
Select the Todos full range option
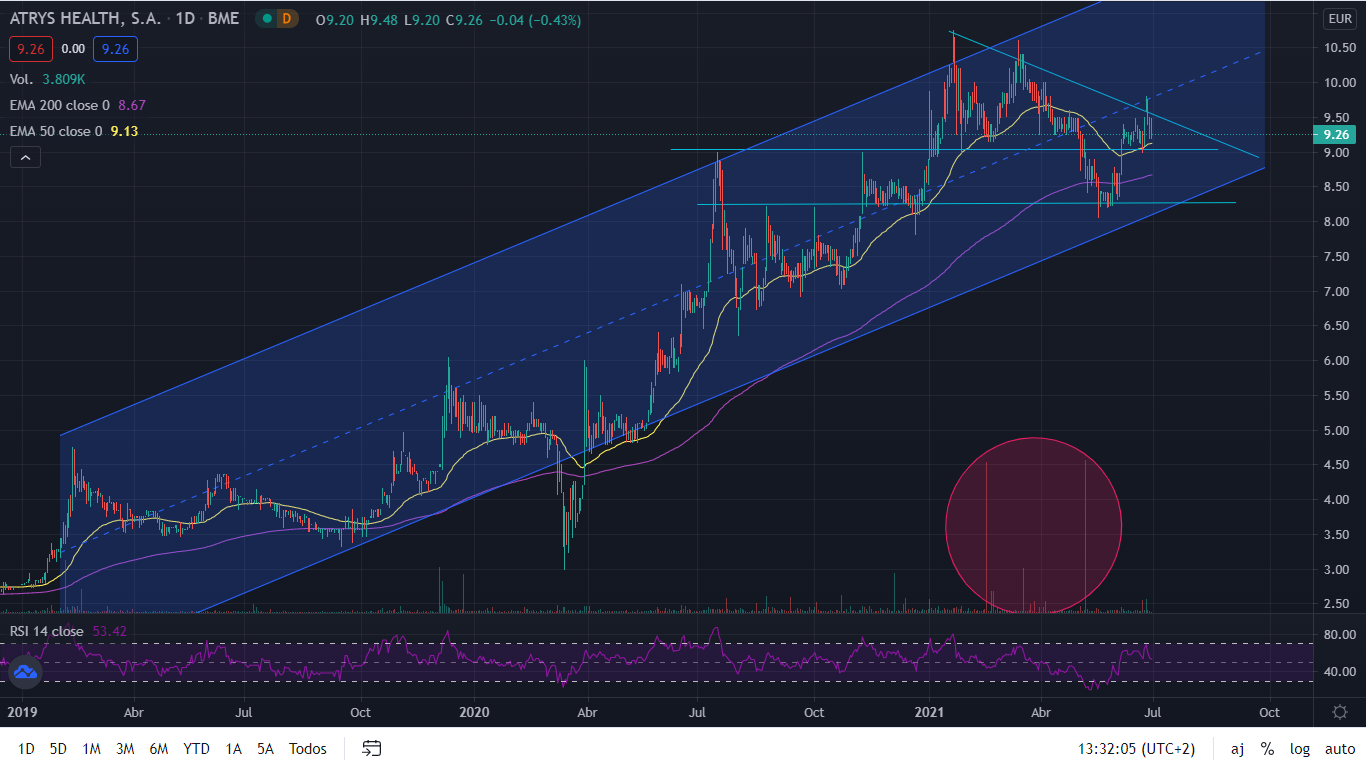308,748
